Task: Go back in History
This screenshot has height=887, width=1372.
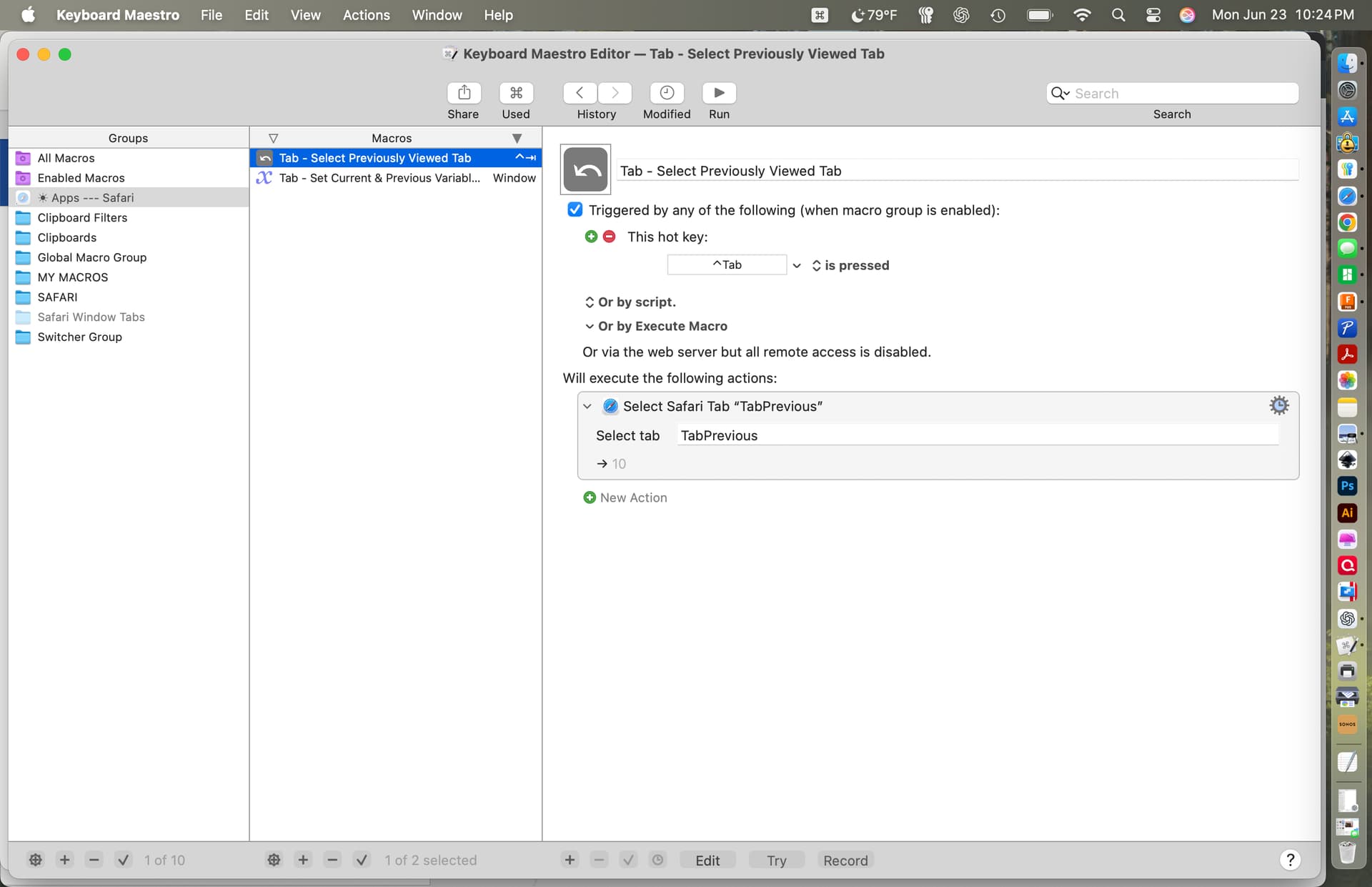Action: 580,93
